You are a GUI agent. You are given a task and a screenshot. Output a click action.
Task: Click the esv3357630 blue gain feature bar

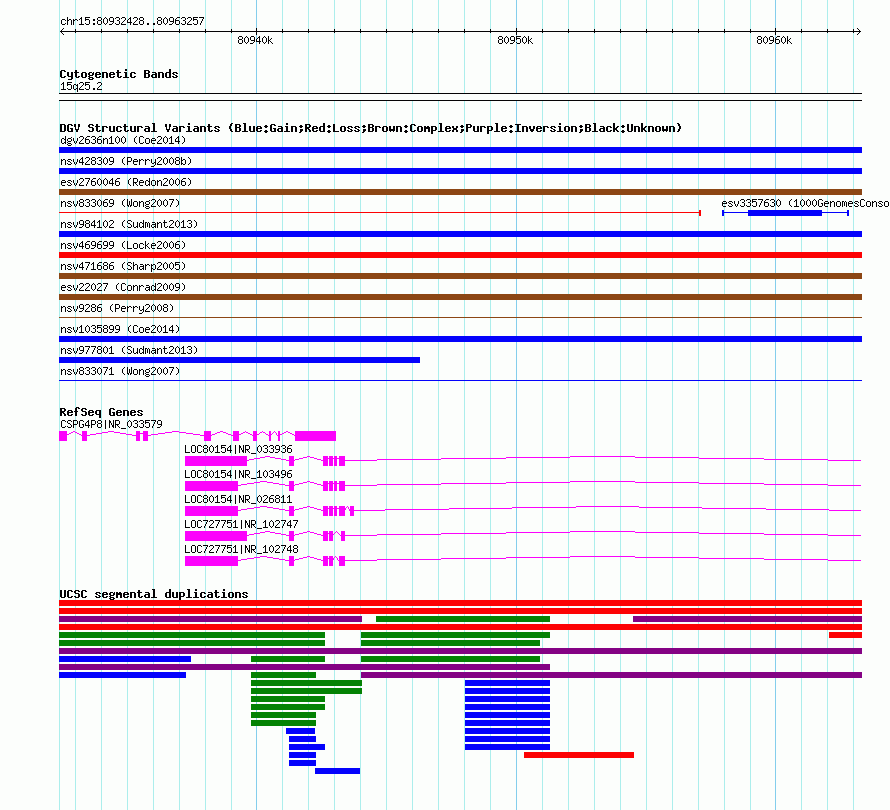[x=785, y=213]
